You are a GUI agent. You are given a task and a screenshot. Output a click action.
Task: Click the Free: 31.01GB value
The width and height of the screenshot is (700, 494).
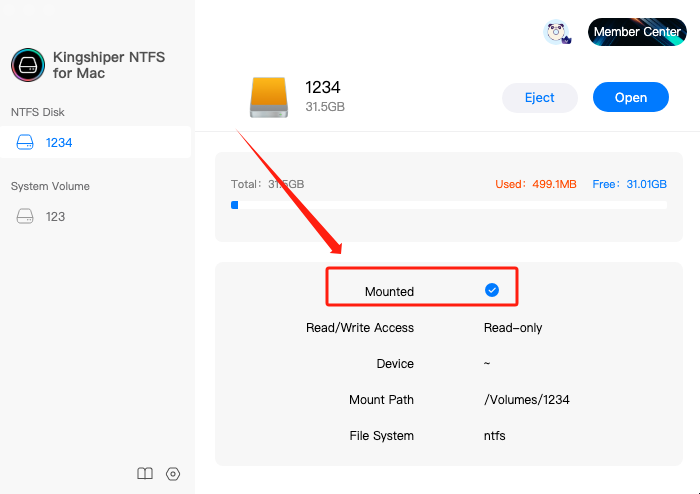[629, 184]
